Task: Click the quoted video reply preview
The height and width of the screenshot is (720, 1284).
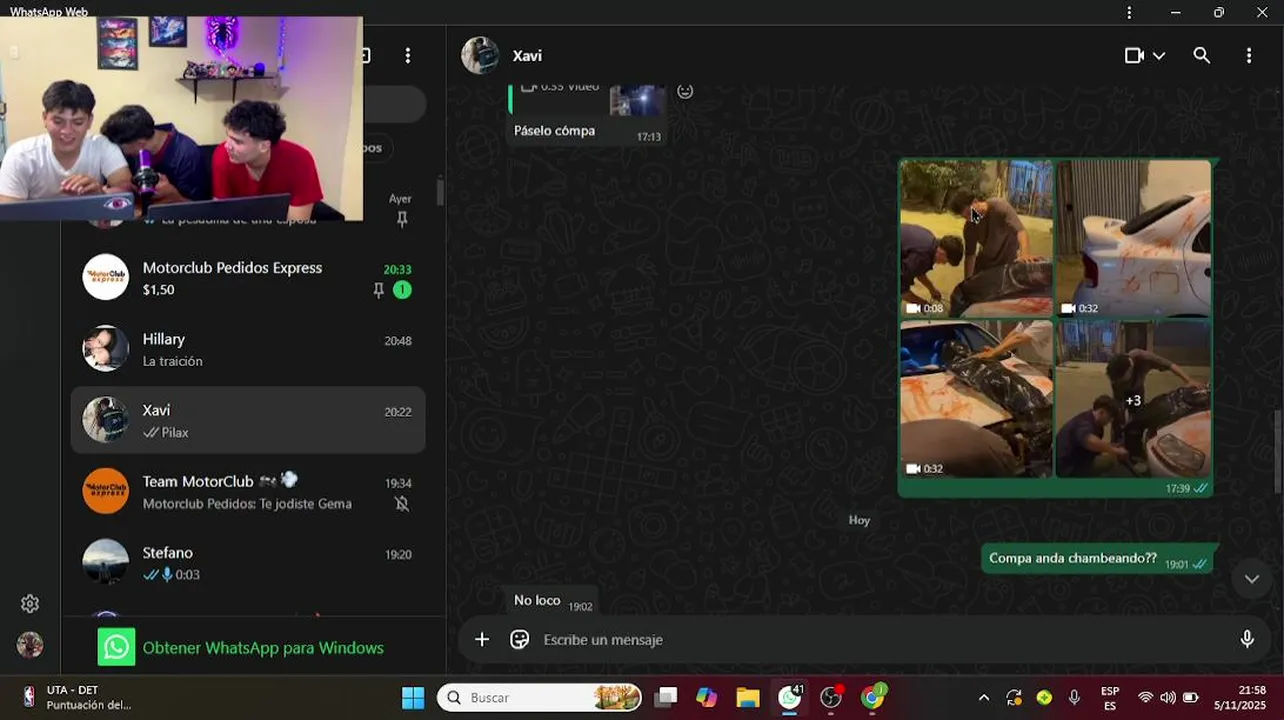Action: point(586,99)
